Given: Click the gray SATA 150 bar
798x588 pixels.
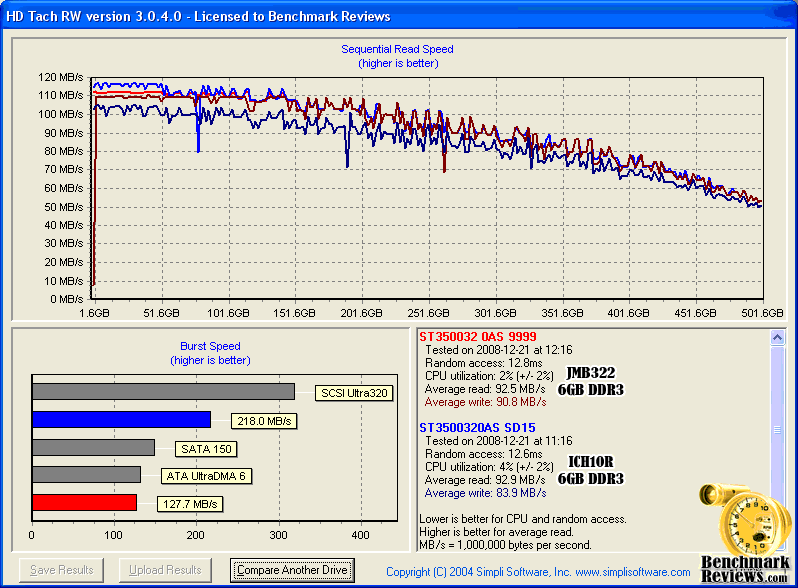Looking at the screenshot, I should tap(93, 447).
